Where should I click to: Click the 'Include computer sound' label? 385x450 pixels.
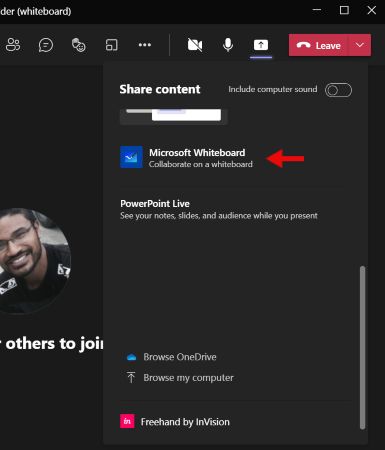pos(273,89)
